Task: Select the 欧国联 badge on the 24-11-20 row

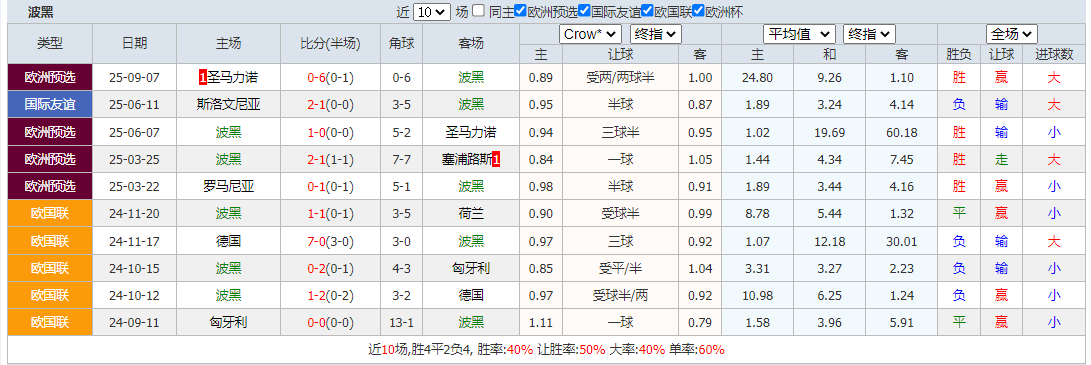Action: pyautogui.click(x=50, y=214)
